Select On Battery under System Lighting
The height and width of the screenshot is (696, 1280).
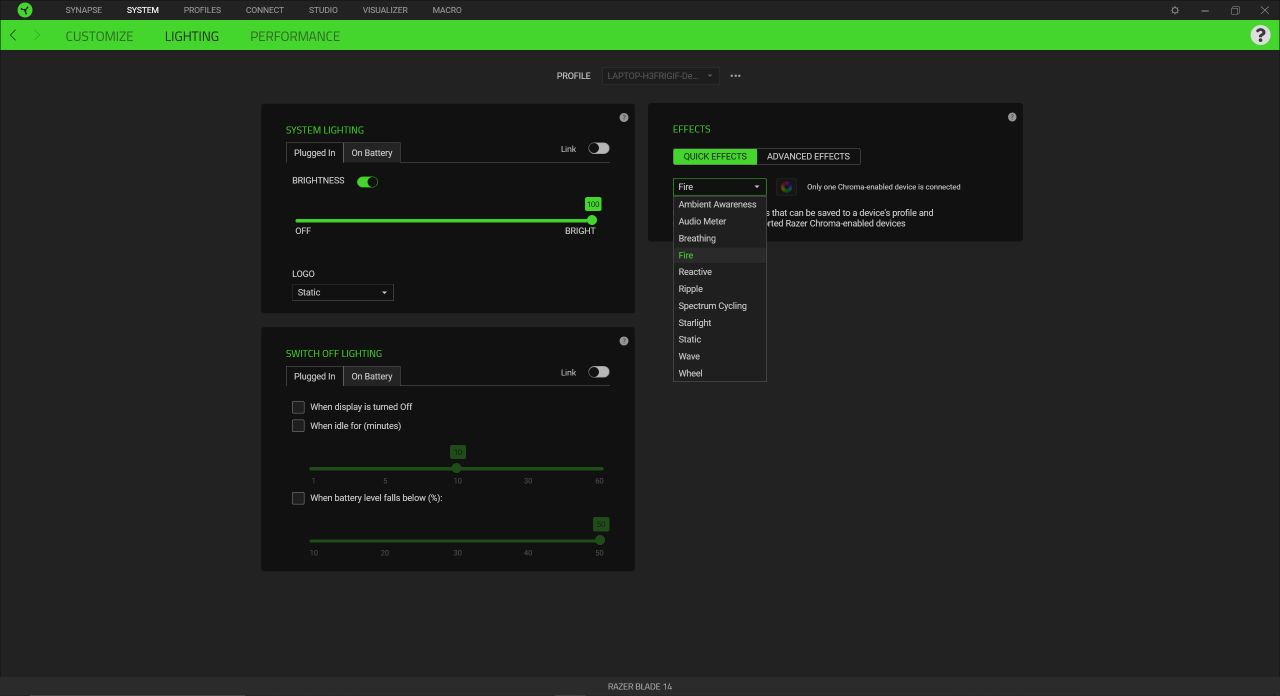[371, 153]
